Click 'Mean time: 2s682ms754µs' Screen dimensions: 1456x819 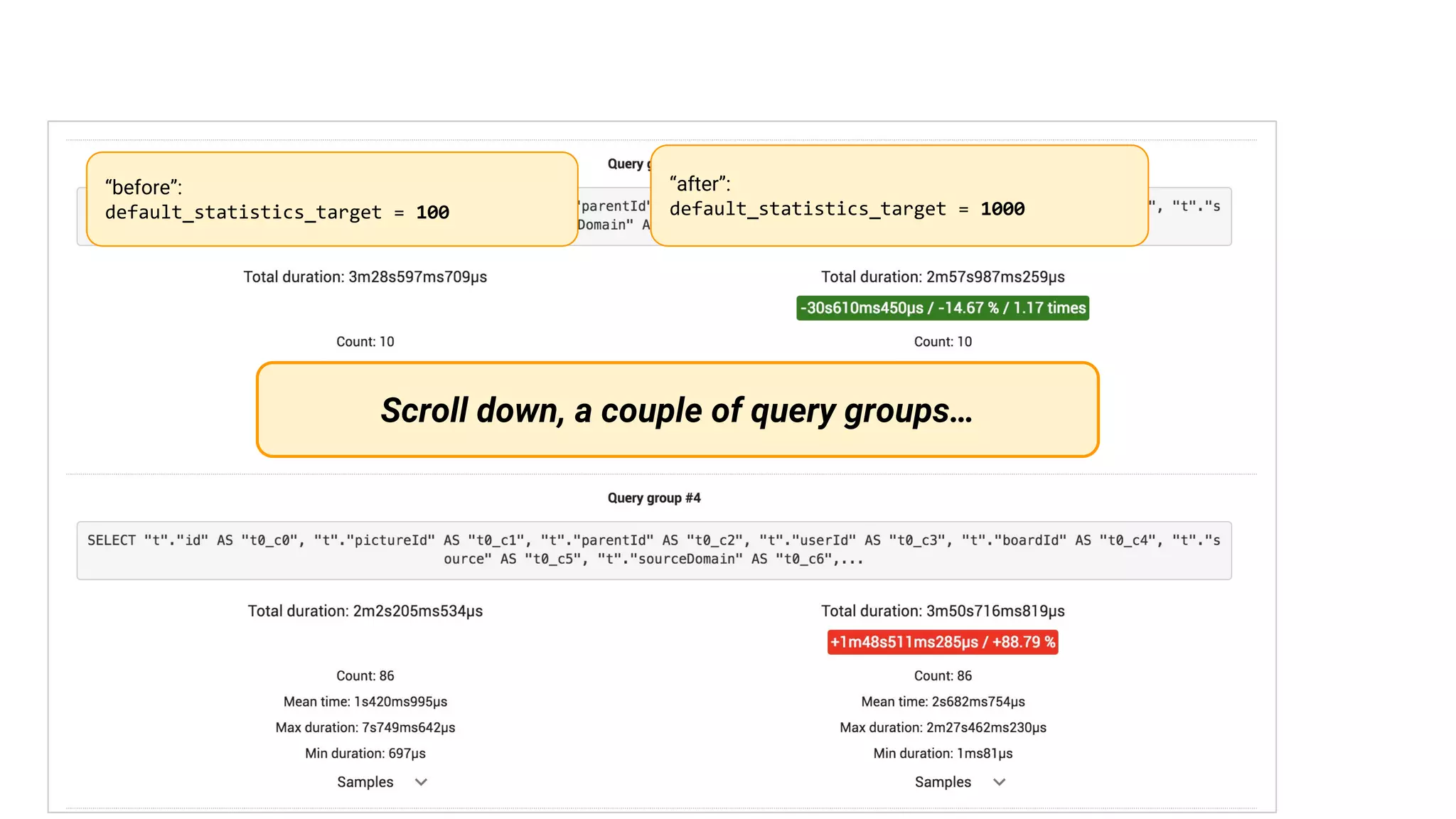tap(943, 702)
